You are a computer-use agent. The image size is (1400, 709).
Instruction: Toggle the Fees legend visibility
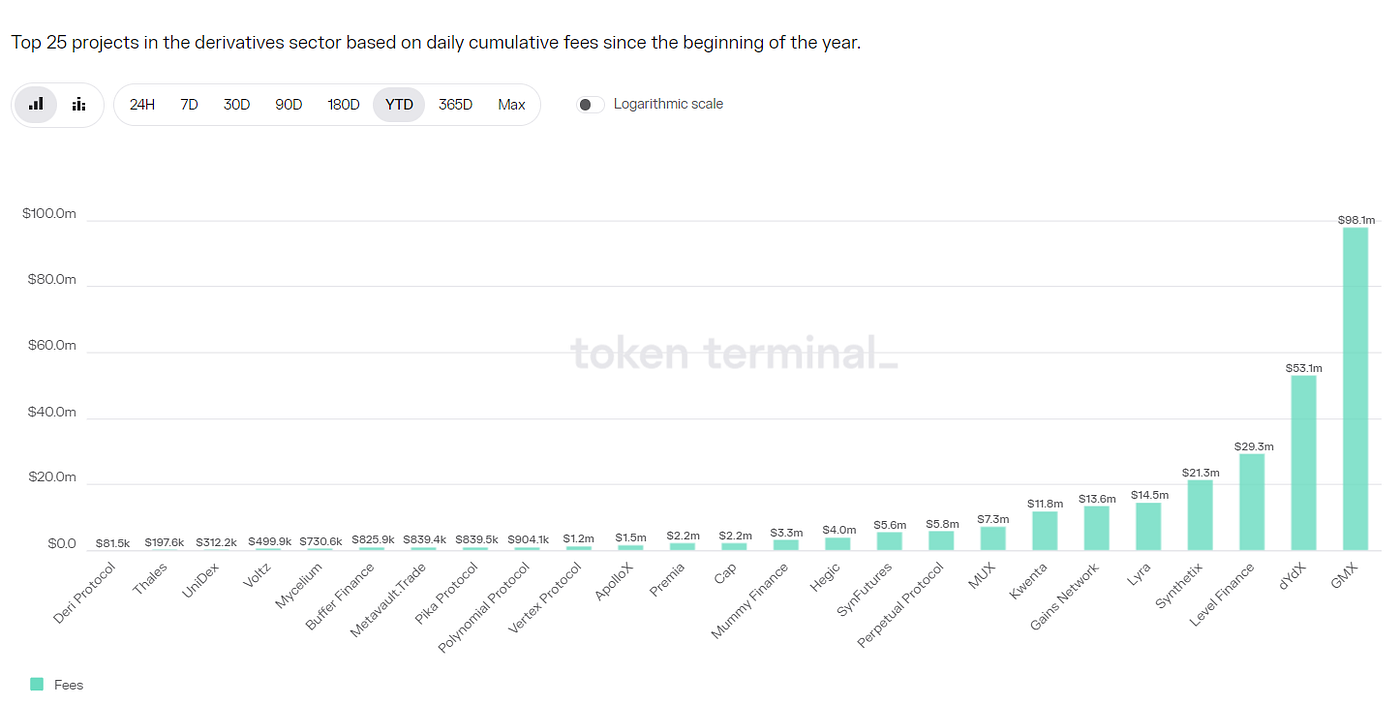68,685
